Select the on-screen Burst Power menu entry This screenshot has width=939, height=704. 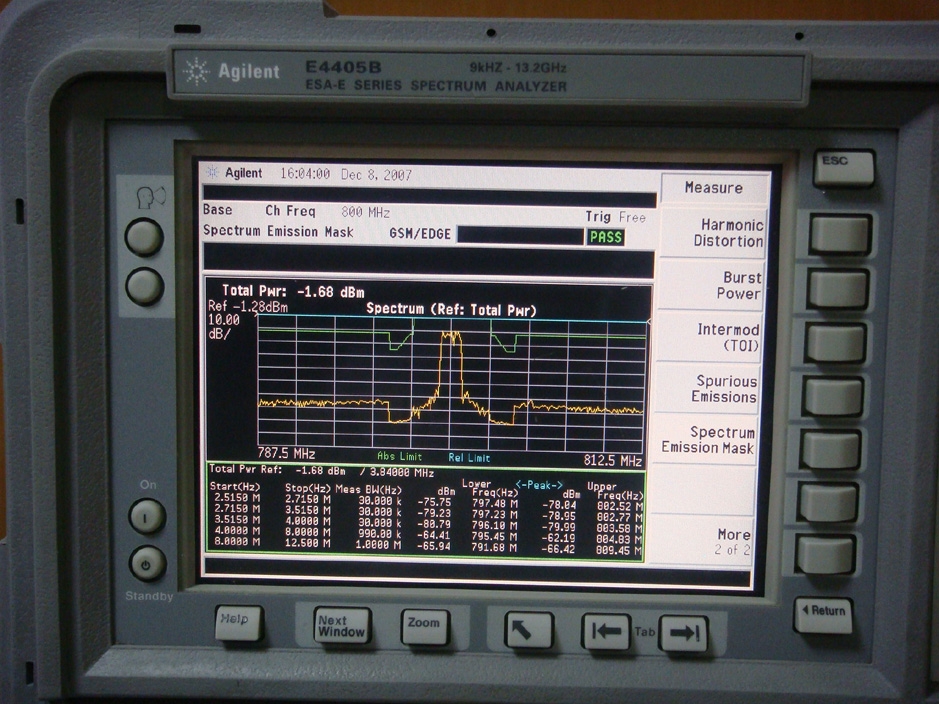[x=711, y=286]
